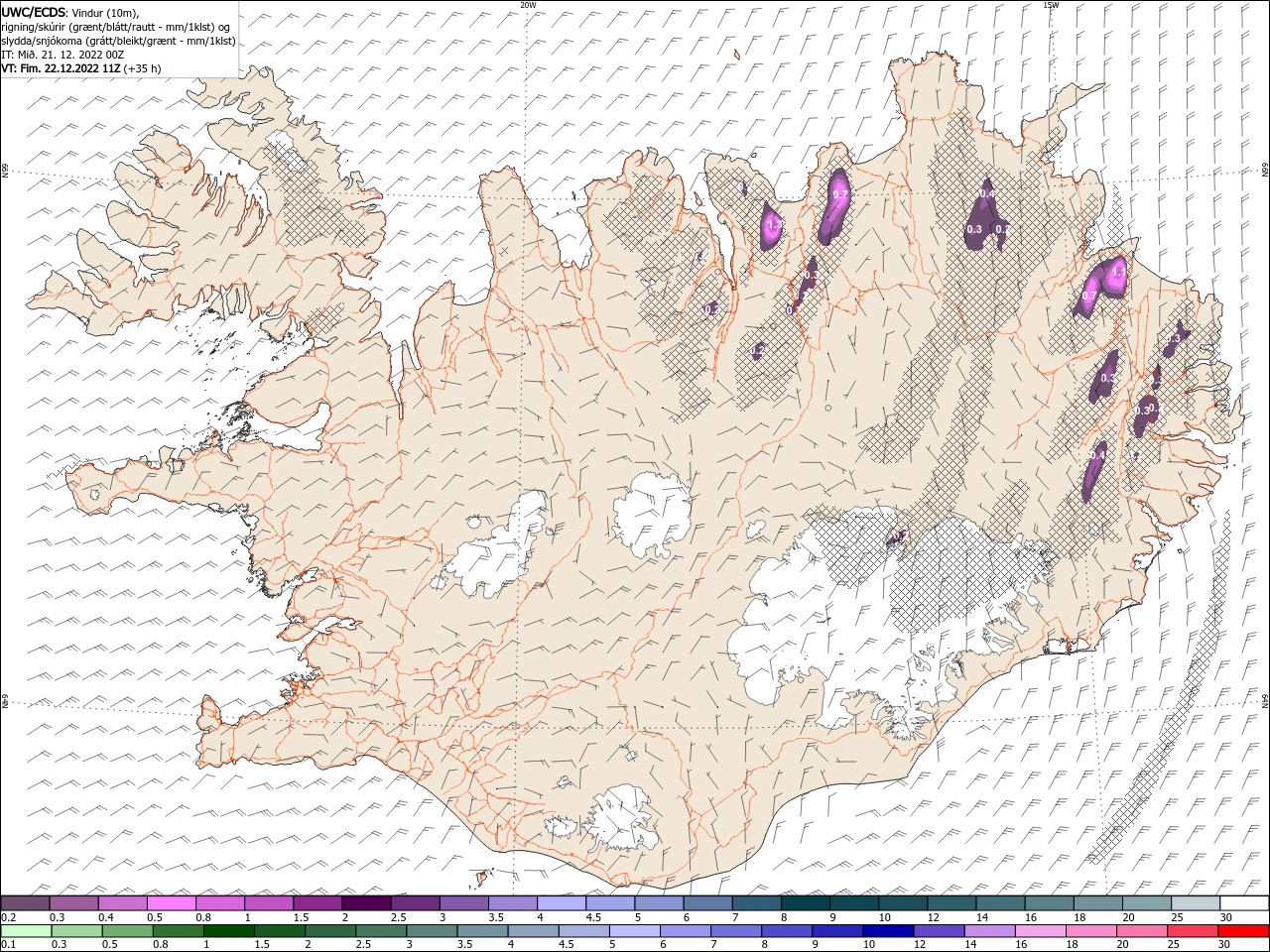Viewport: 1270px width, 952px height.
Task: Click the 0.1 label under the lower legend row
Action: [9, 945]
